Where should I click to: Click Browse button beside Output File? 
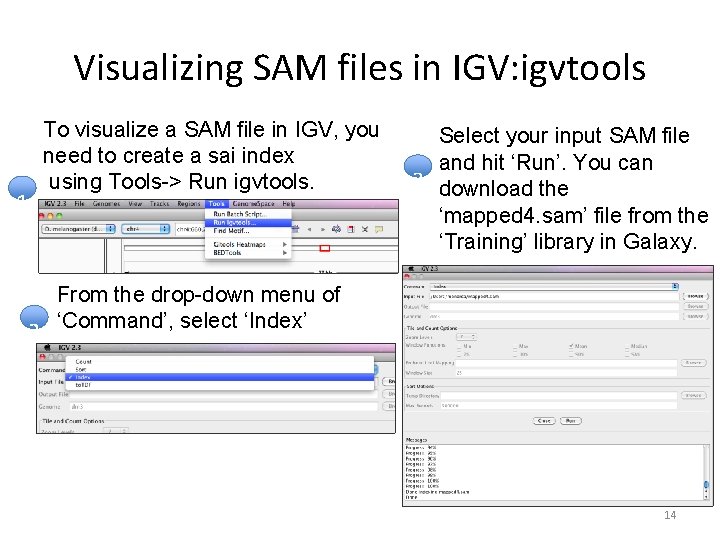pyautogui.click(x=695, y=306)
